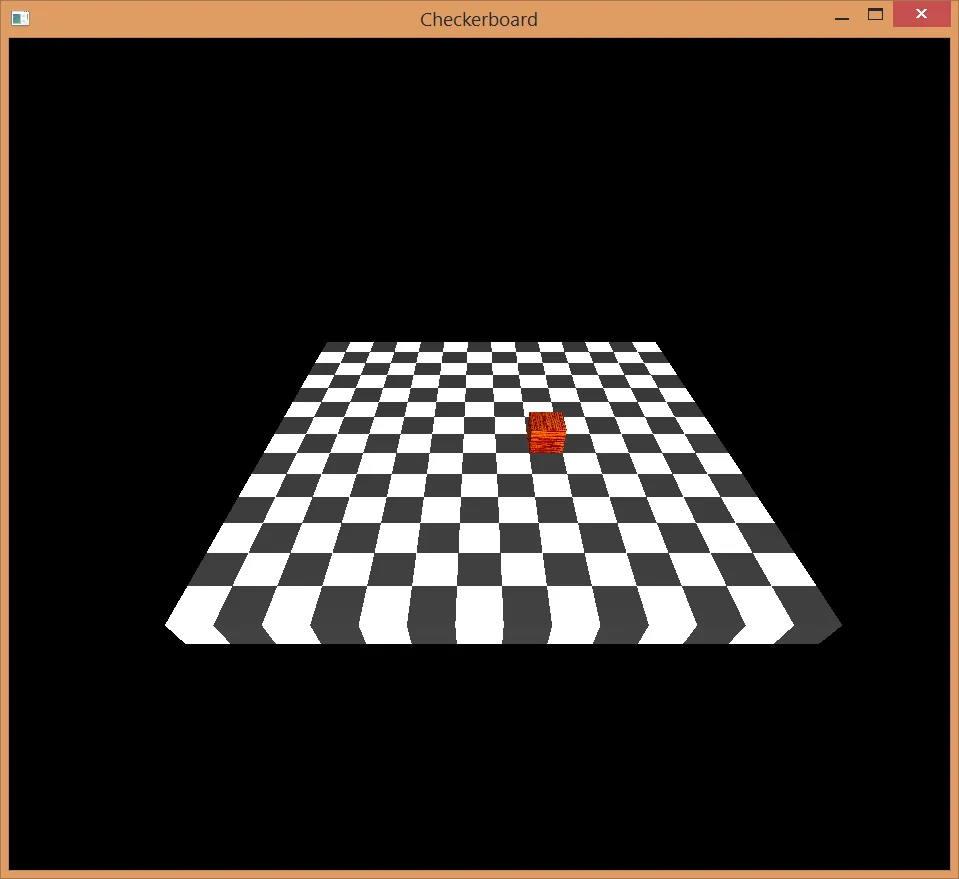Close the Checkerboard window
959x879 pixels.
[x=921, y=14]
